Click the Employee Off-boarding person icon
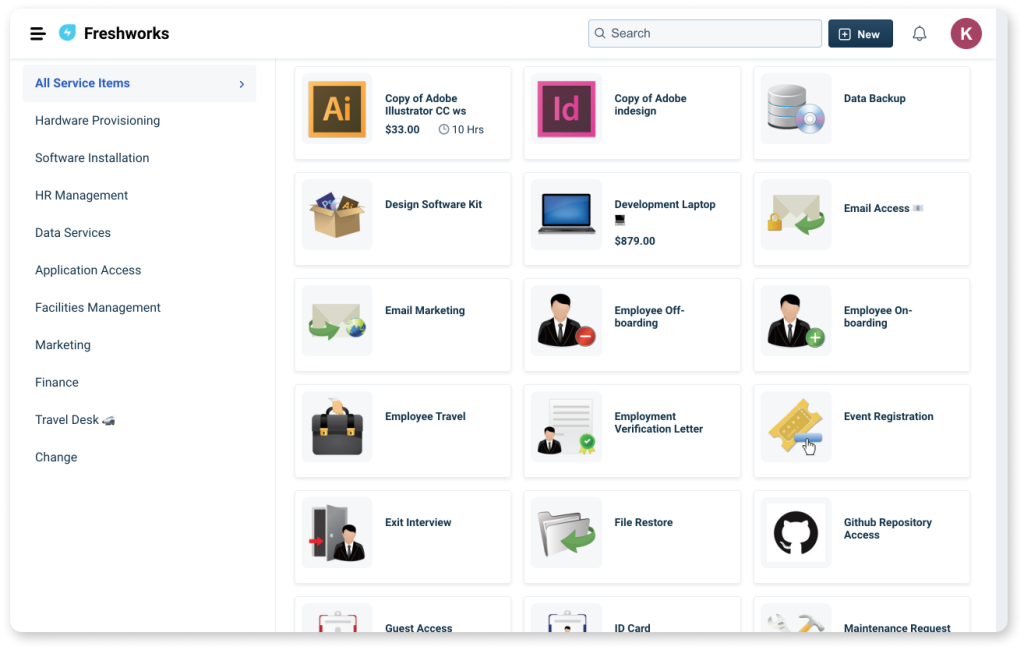The image size is (1024, 650). tap(566, 320)
